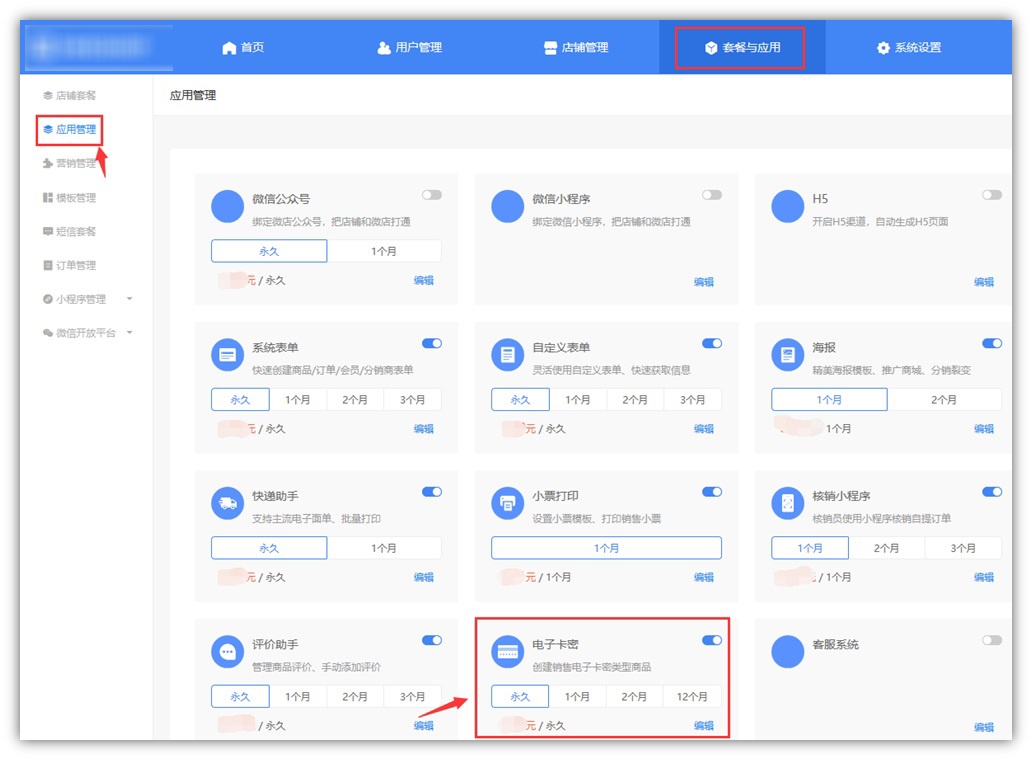Disable the 电子卡密 toggle switch
The image size is (1032, 760).
711,640
